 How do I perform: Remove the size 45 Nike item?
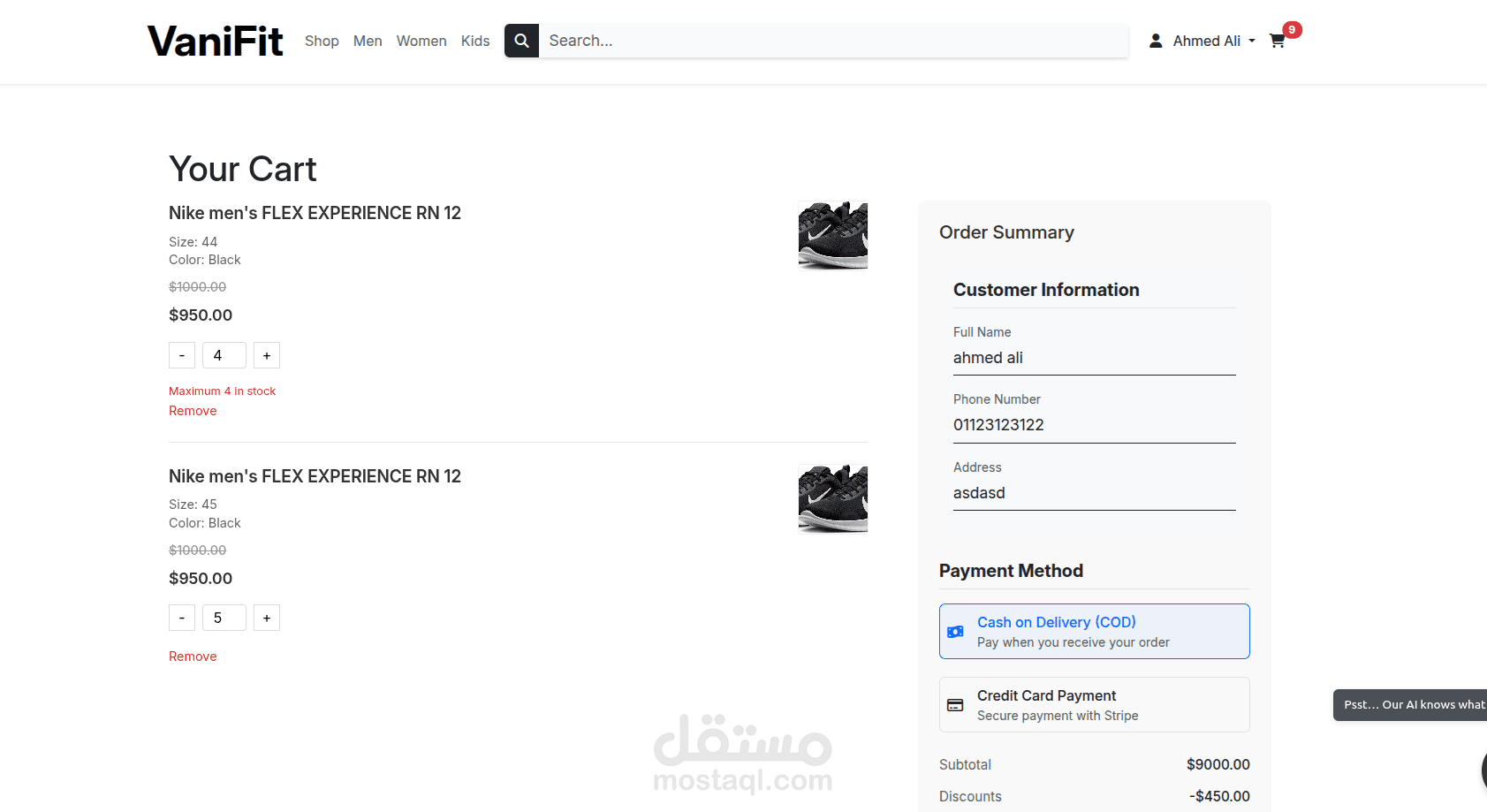(193, 656)
